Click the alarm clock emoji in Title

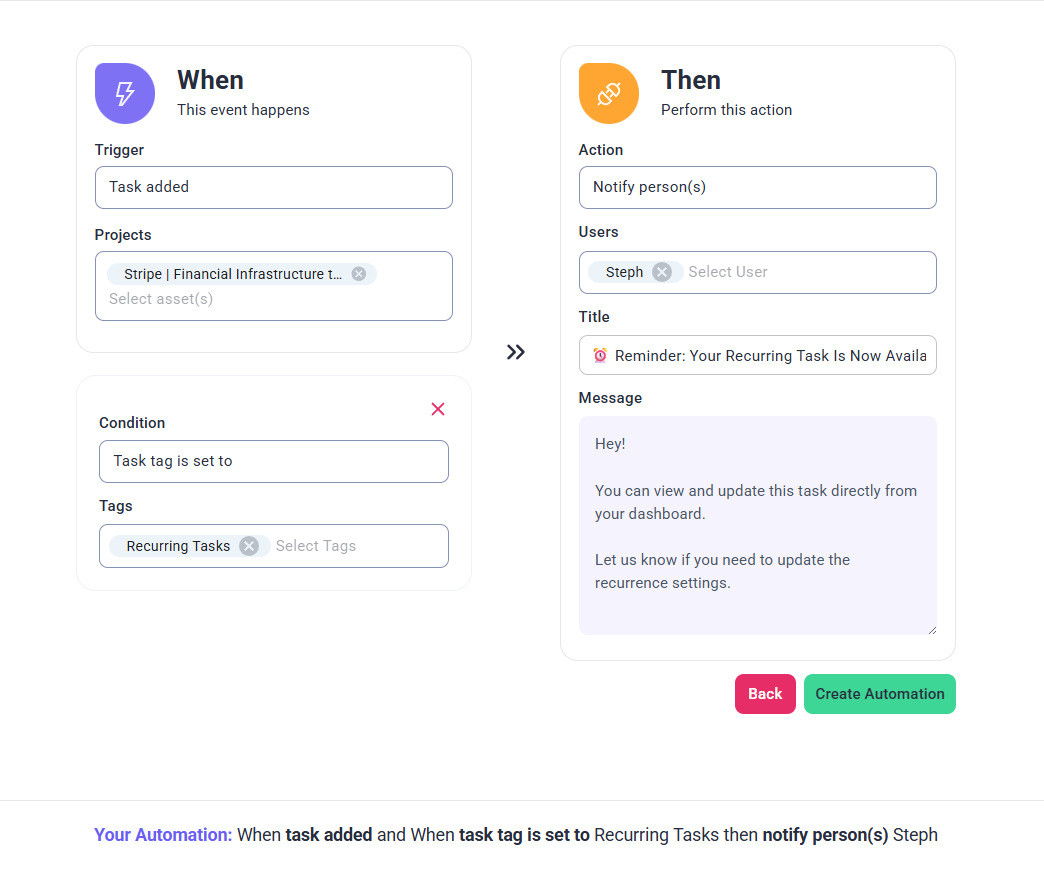click(600, 355)
